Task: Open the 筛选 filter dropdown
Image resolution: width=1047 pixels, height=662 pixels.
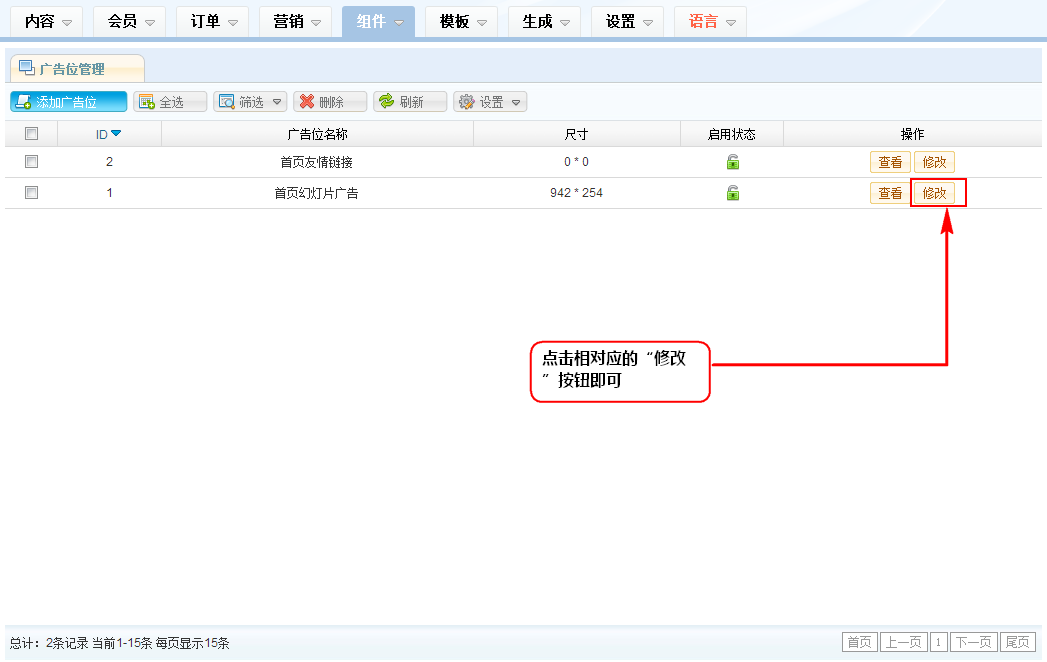Action: point(251,102)
